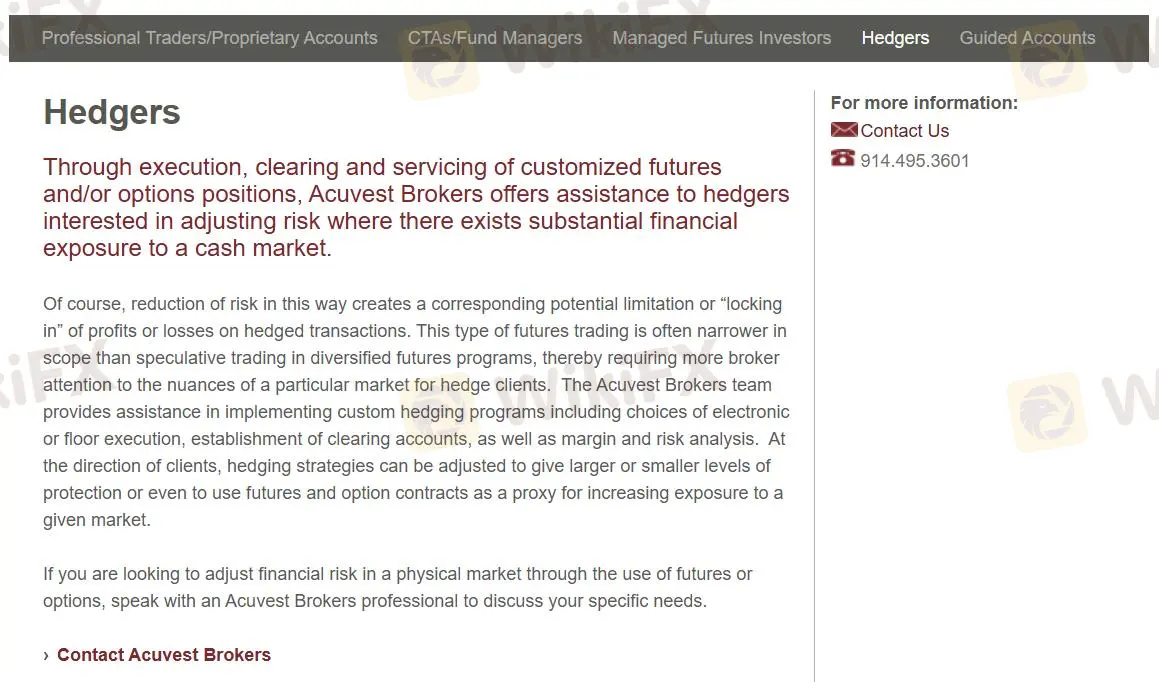Image resolution: width=1159 pixels, height=682 pixels.
Task: Switch to the CTAs/Fund Managers tab
Action: click(495, 38)
